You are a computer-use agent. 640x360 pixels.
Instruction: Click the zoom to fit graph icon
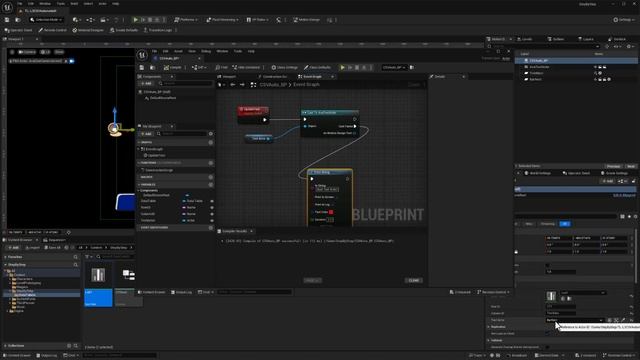coord(253,85)
